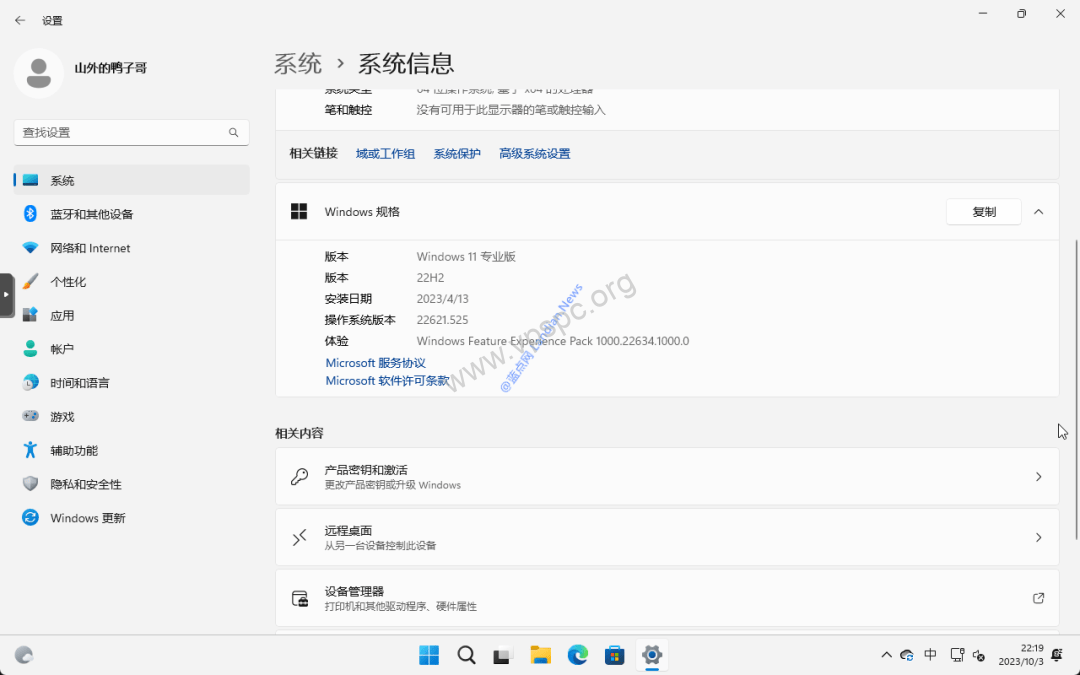Click the 辅助功能 accessibility icon

click(30, 450)
